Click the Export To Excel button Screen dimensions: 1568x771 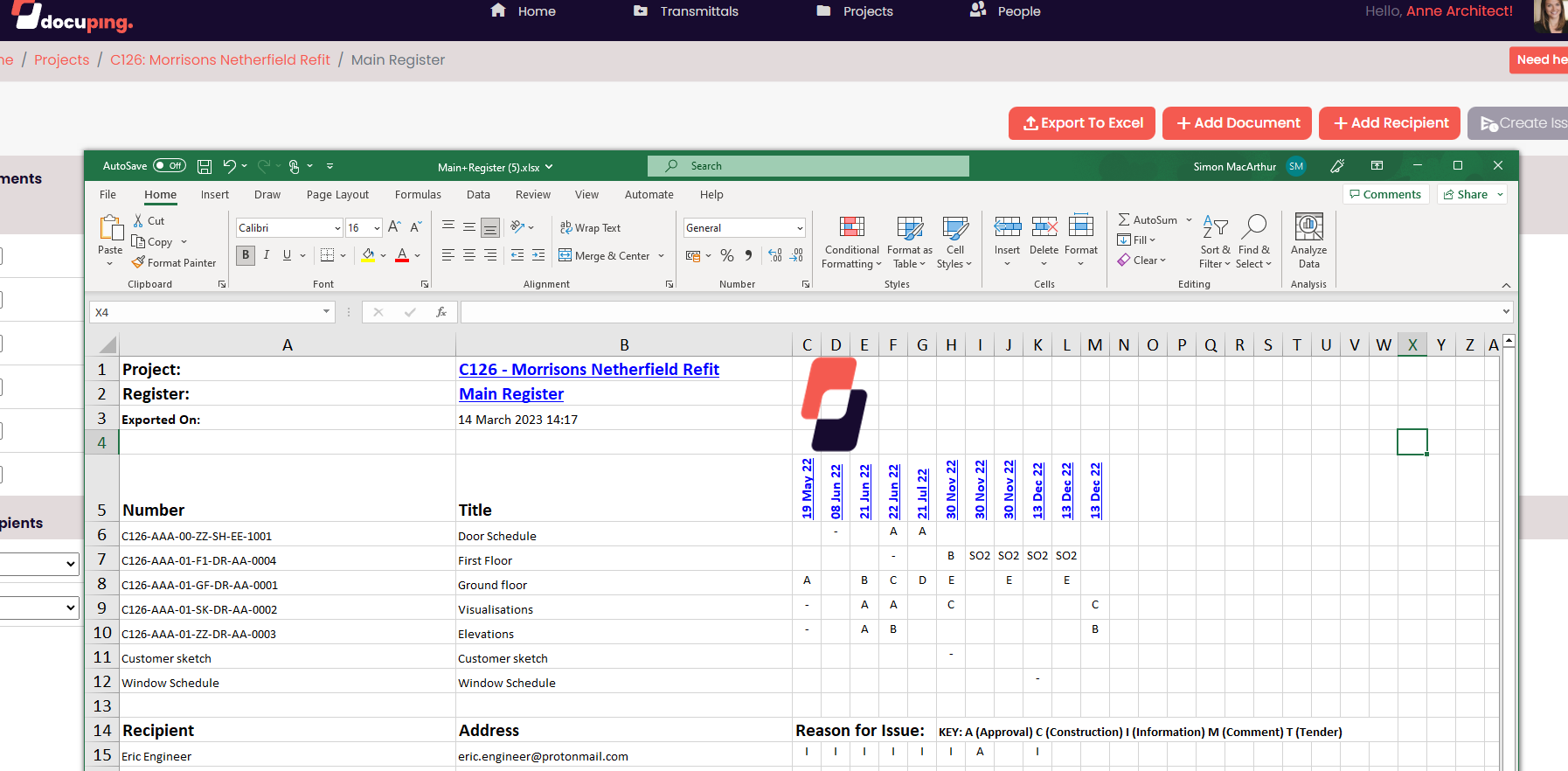(x=1082, y=123)
